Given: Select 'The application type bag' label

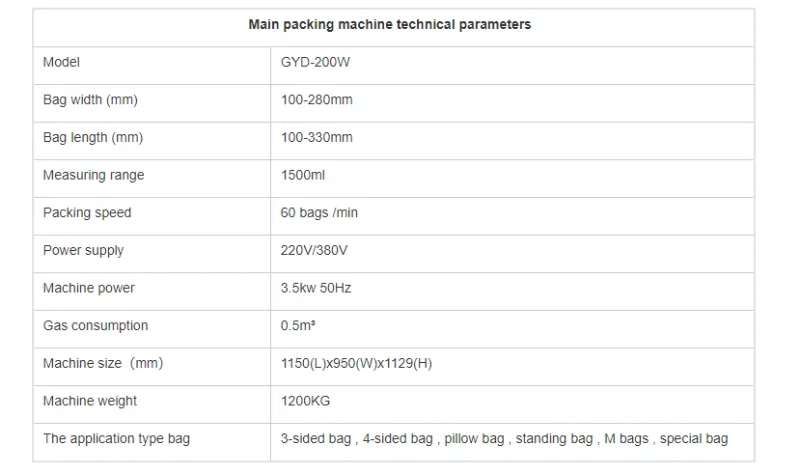Looking at the screenshot, I should 116,439.
